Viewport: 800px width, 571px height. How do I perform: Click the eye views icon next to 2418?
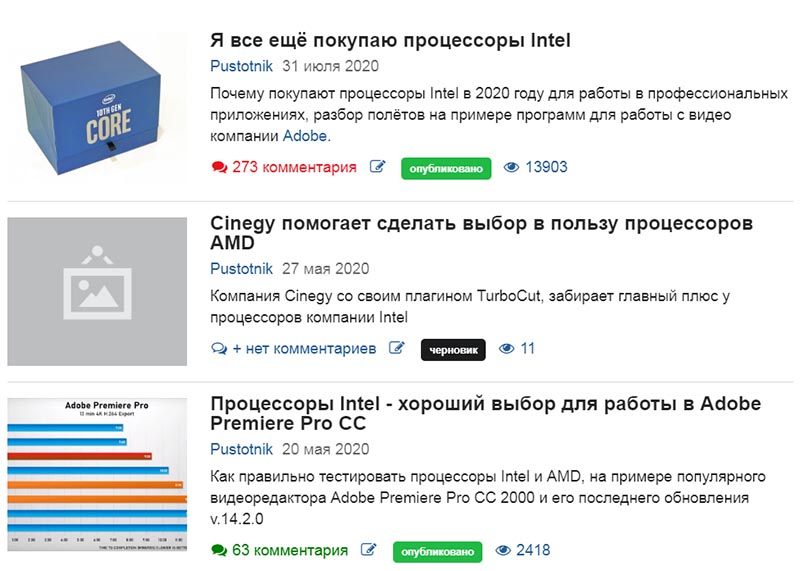[503, 550]
